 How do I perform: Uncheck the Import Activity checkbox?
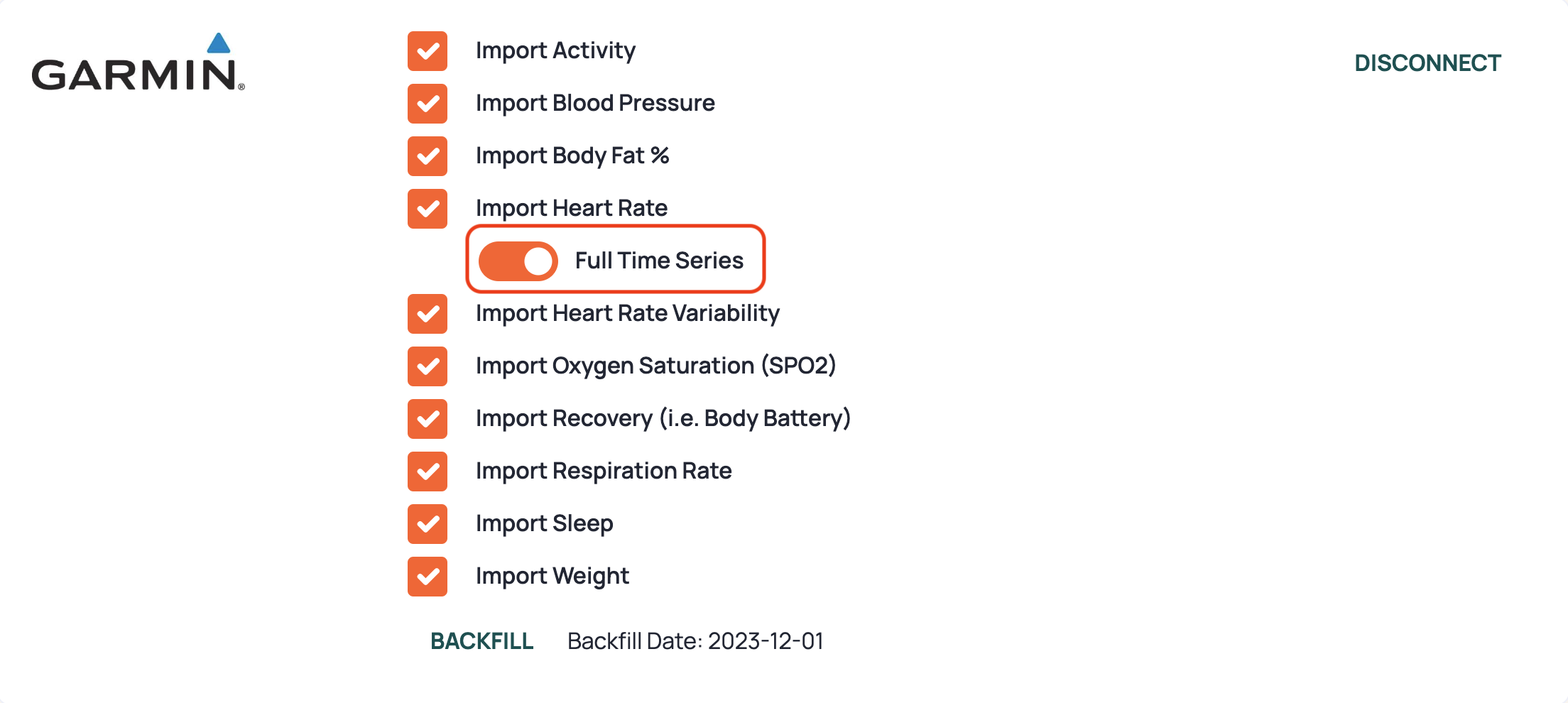coord(428,51)
